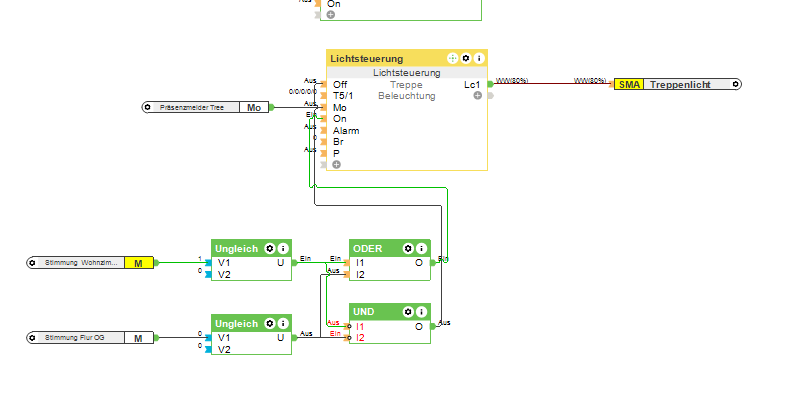Click input I2 of the ODER block
The image size is (793, 420).
click(360, 275)
